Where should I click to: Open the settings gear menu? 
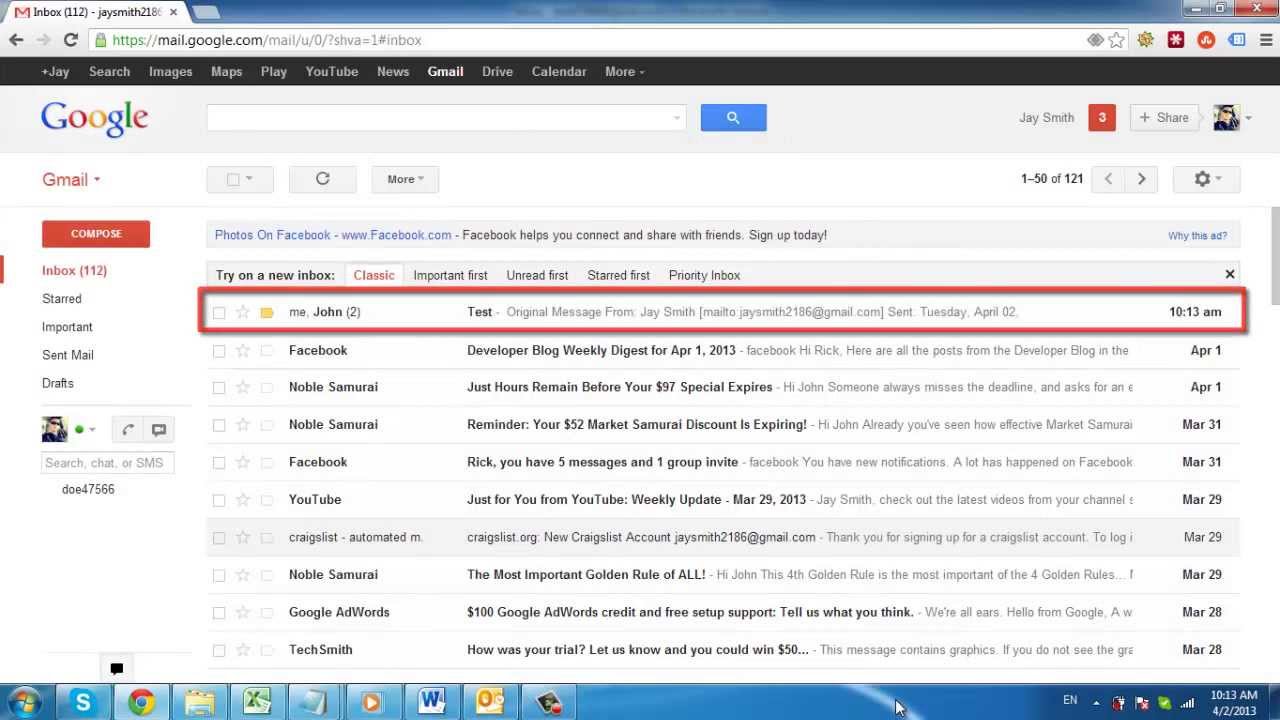click(x=1206, y=179)
